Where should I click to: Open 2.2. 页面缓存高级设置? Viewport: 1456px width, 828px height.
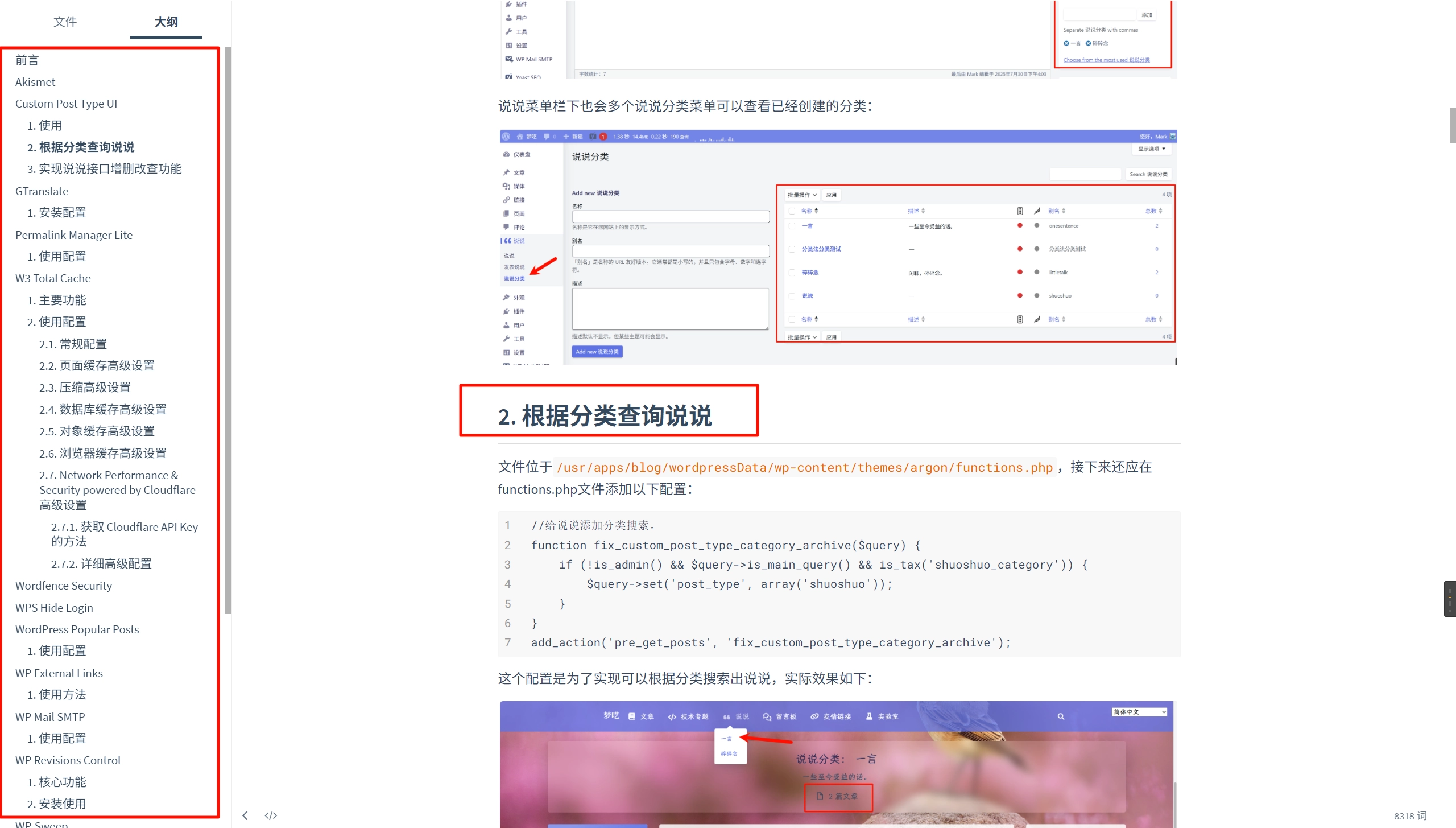click(x=97, y=365)
